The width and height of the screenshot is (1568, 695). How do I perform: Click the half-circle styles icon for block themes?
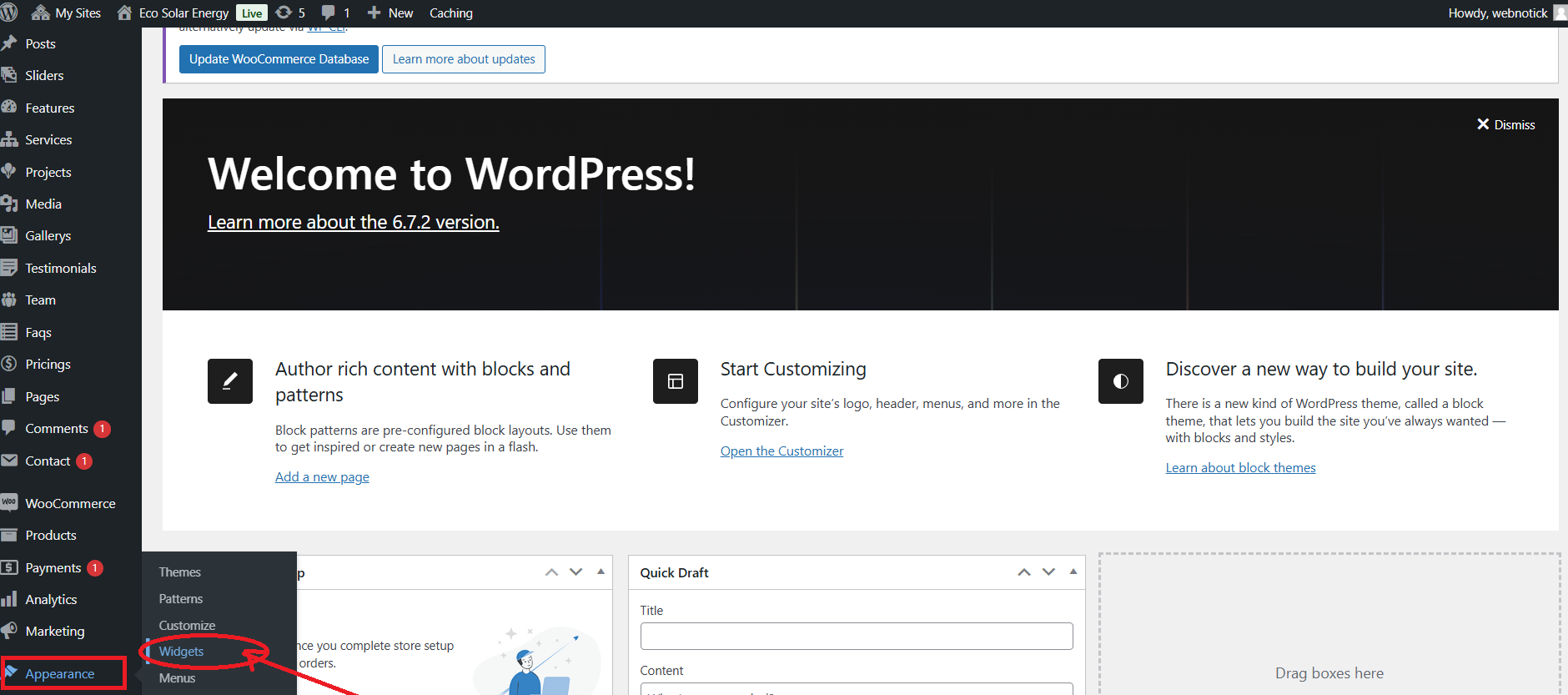pos(1120,381)
